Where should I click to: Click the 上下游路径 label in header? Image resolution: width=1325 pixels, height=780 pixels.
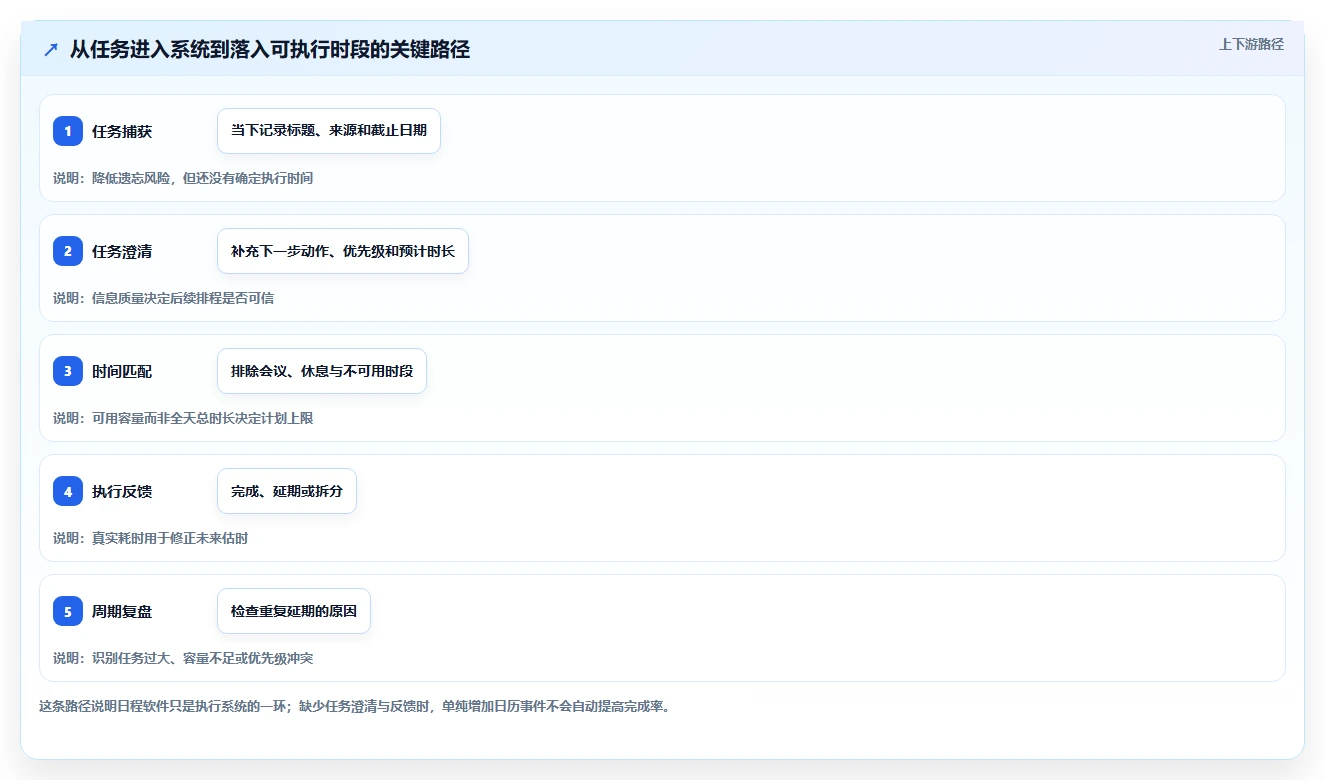(1251, 45)
